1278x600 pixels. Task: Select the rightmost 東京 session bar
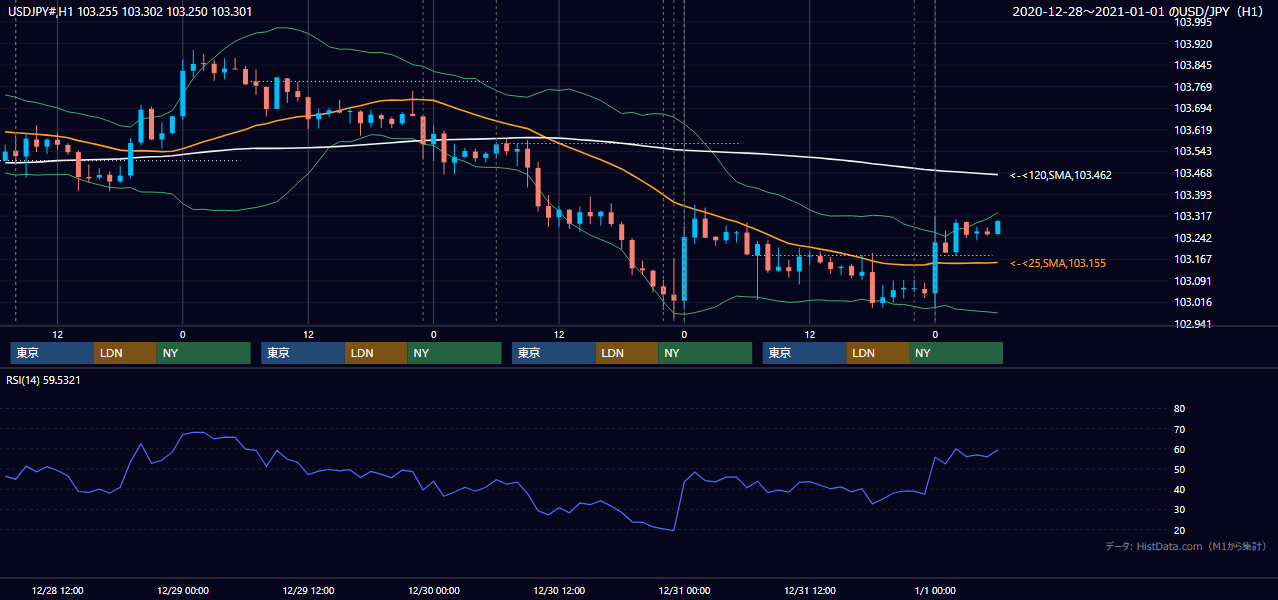805,353
